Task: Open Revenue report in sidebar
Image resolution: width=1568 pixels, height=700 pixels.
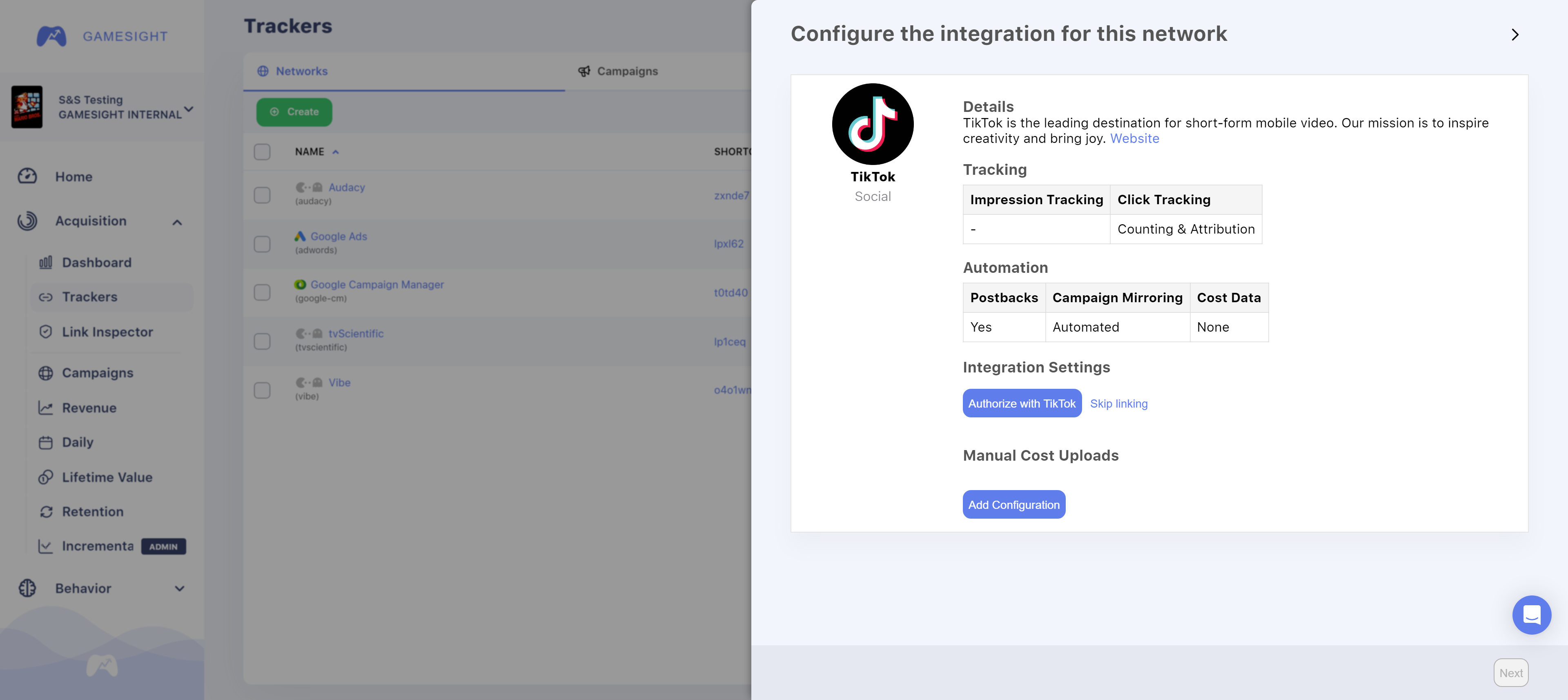Action: tap(89, 408)
